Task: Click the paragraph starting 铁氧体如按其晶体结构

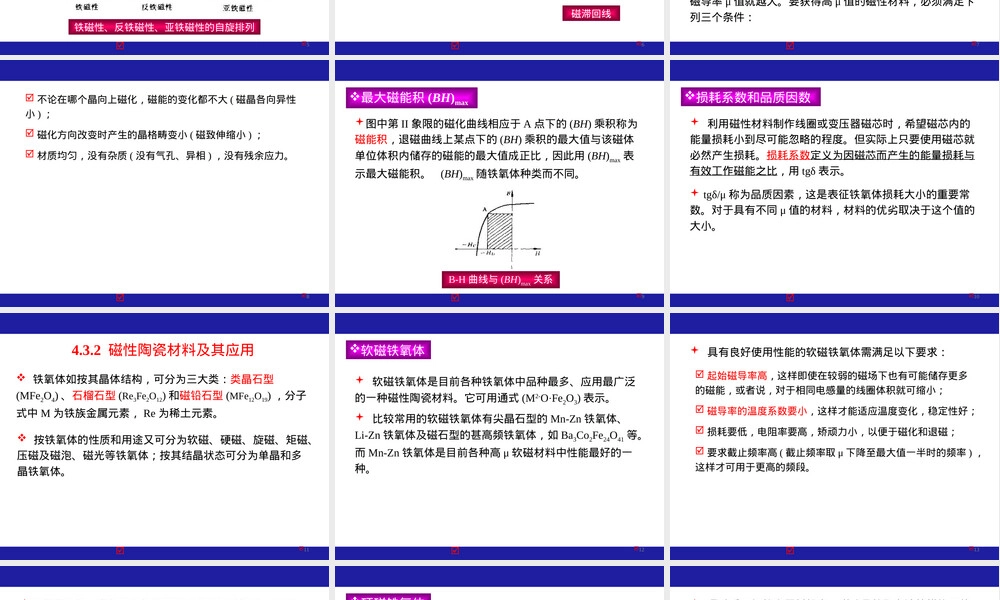Action: point(163,396)
